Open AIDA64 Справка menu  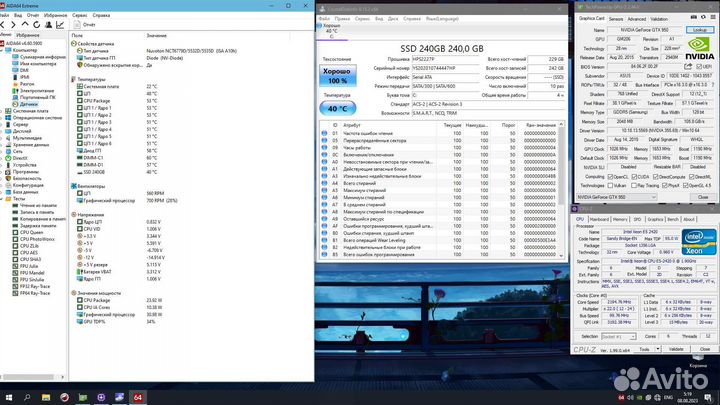coord(101,15)
